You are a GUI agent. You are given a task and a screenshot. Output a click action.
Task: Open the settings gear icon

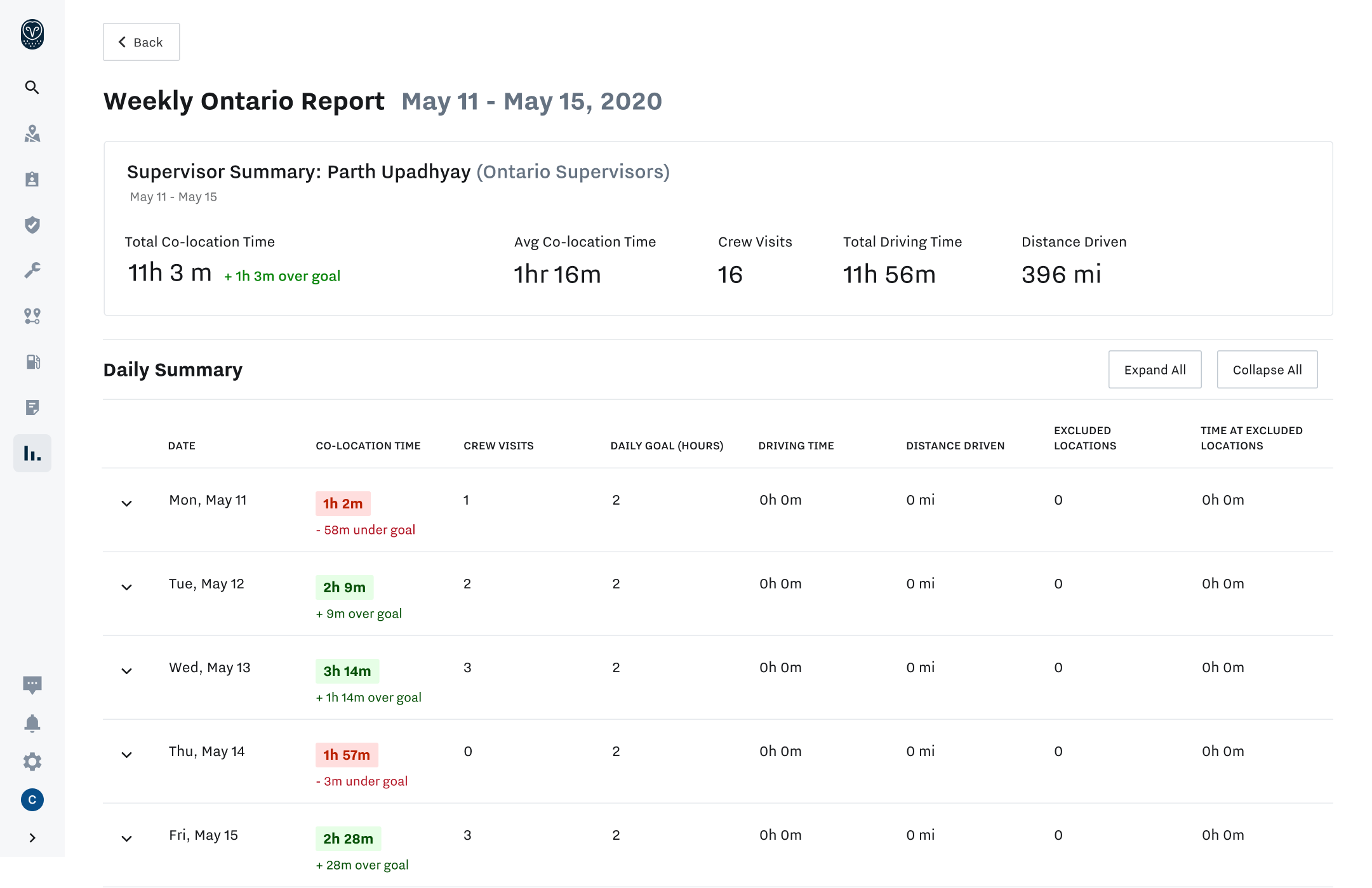coord(32,762)
